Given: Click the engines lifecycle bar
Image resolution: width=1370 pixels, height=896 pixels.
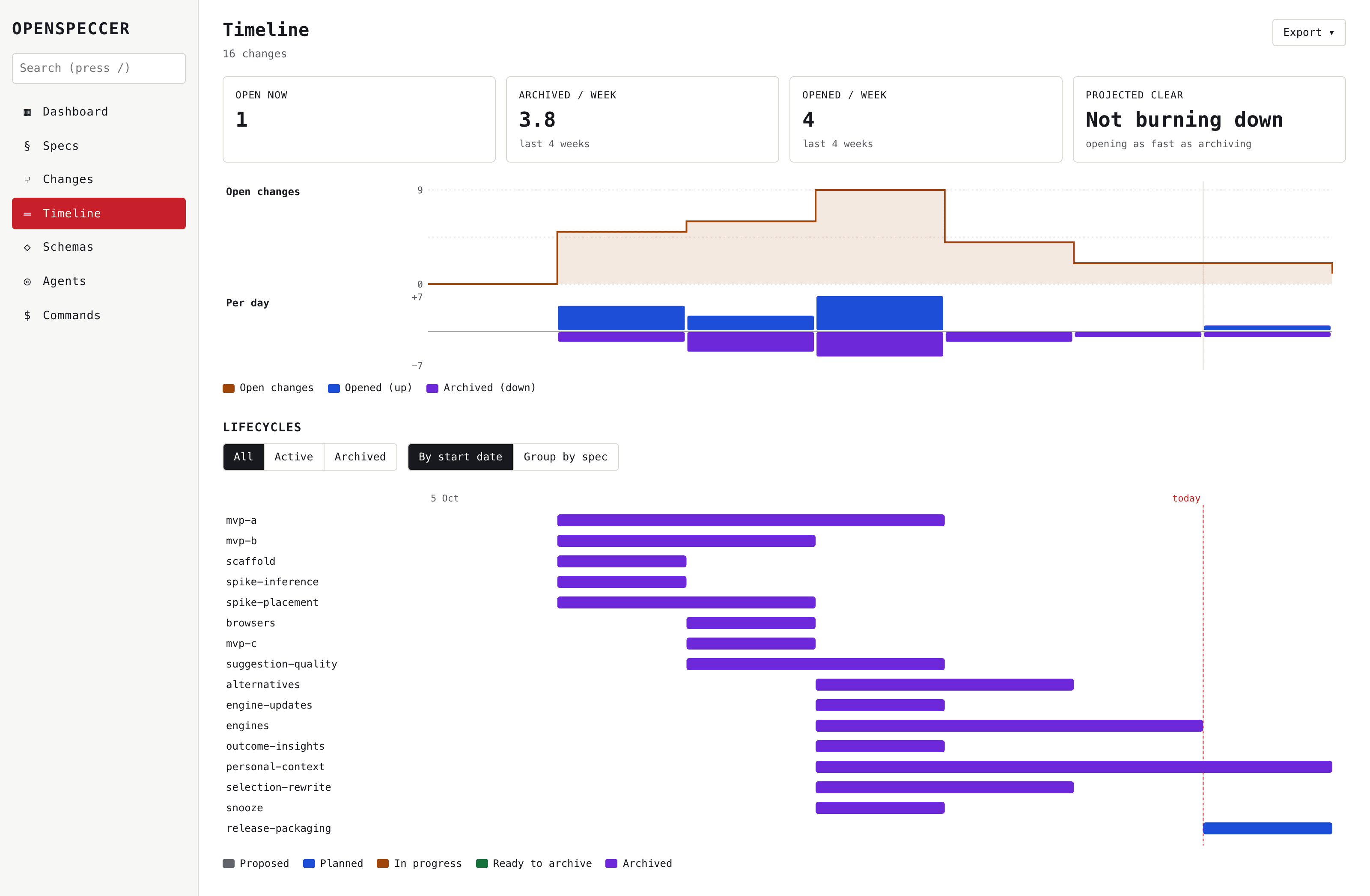Looking at the screenshot, I should [1009, 726].
